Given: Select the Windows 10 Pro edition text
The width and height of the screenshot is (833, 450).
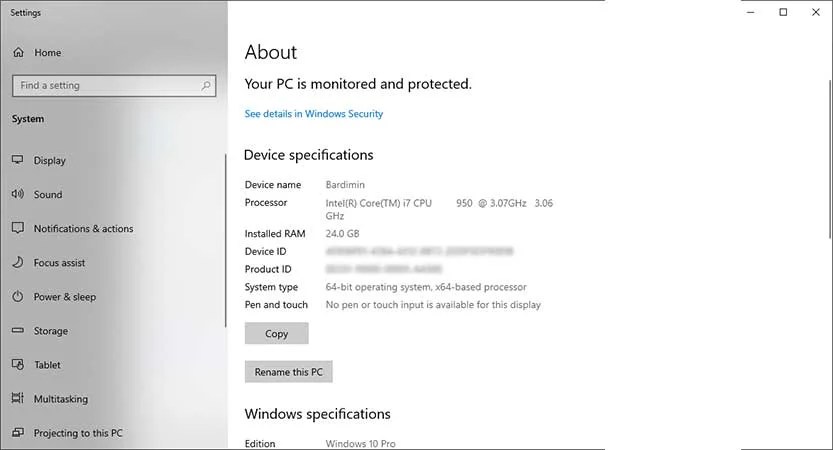Looking at the screenshot, I should click(x=360, y=444).
